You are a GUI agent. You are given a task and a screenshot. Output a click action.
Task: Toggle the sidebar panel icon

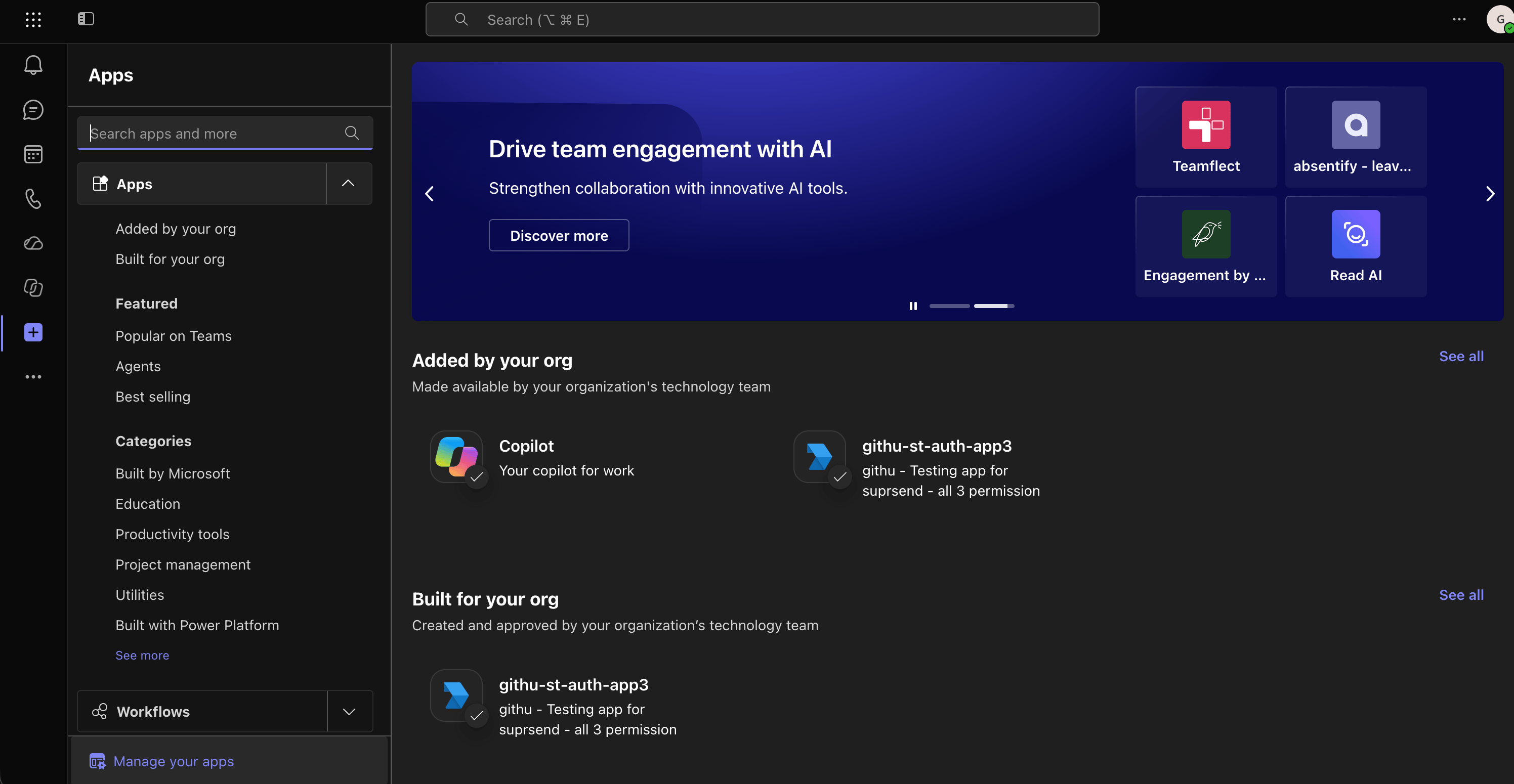tap(86, 19)
